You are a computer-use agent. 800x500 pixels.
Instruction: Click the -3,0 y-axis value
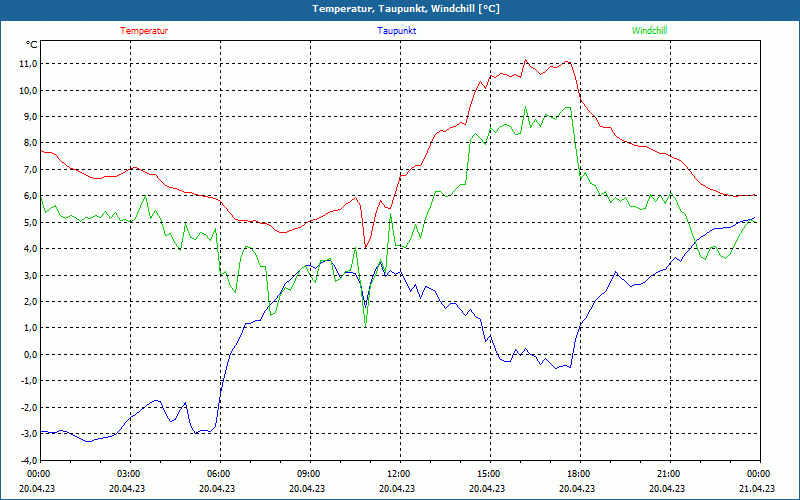point(29,433)
